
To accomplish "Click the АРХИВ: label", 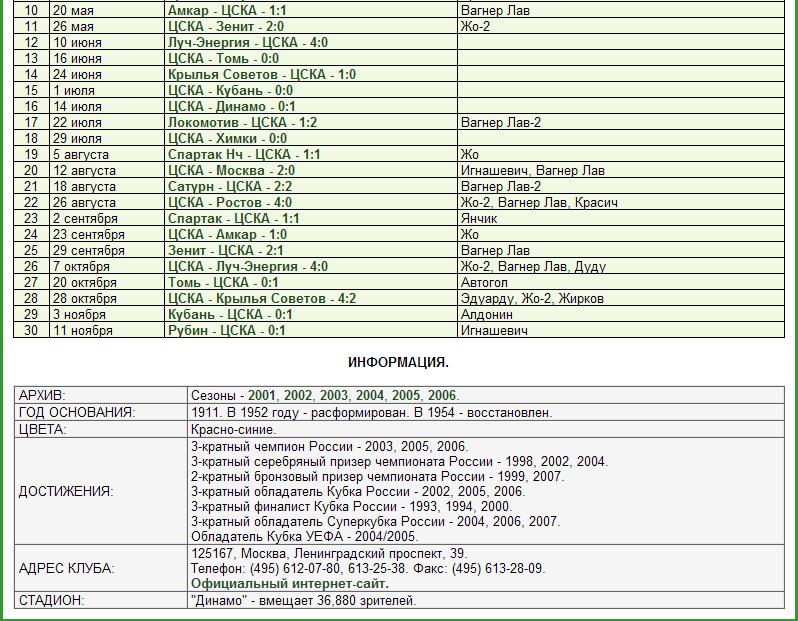I will coord(42,396).
